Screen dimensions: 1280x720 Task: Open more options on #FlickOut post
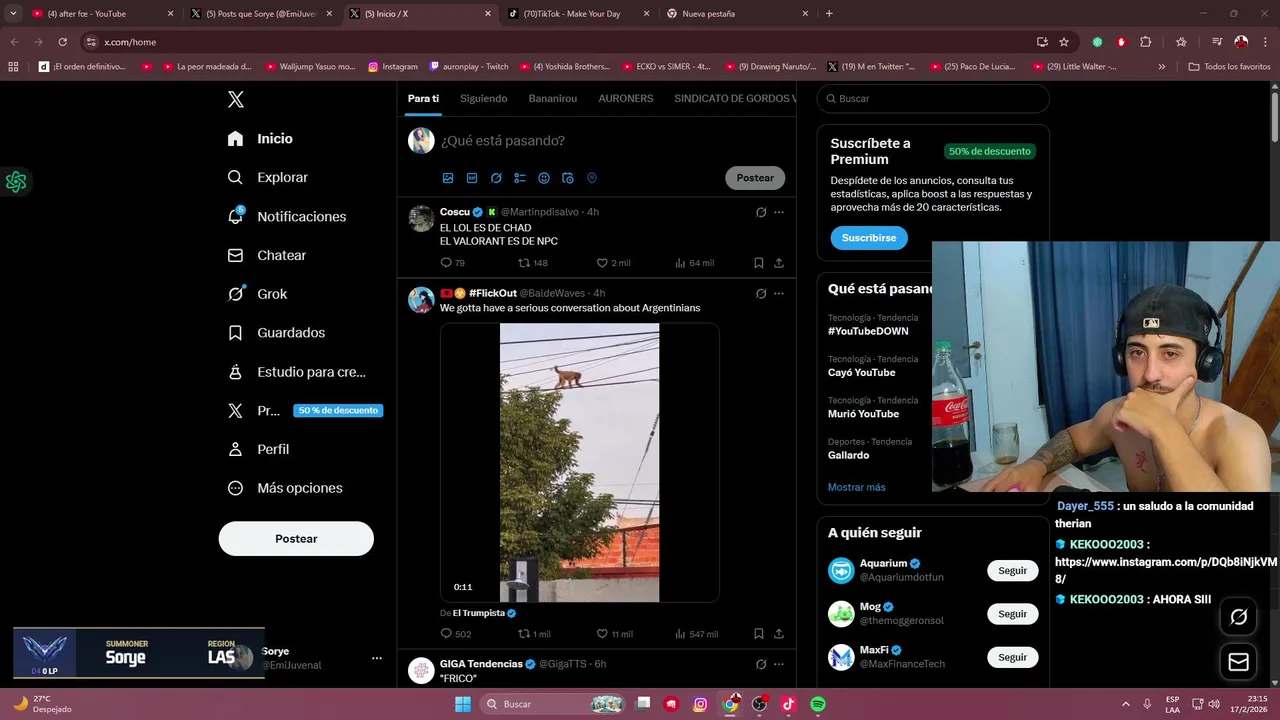tap(779, 293)
